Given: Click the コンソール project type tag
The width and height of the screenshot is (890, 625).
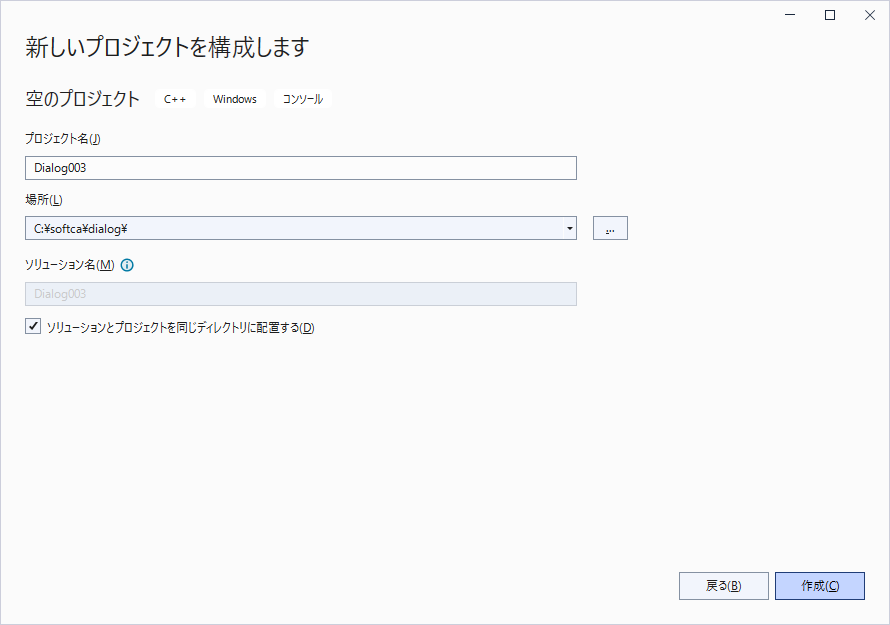Looking at the screenshot, I should [x=303, y=99].
